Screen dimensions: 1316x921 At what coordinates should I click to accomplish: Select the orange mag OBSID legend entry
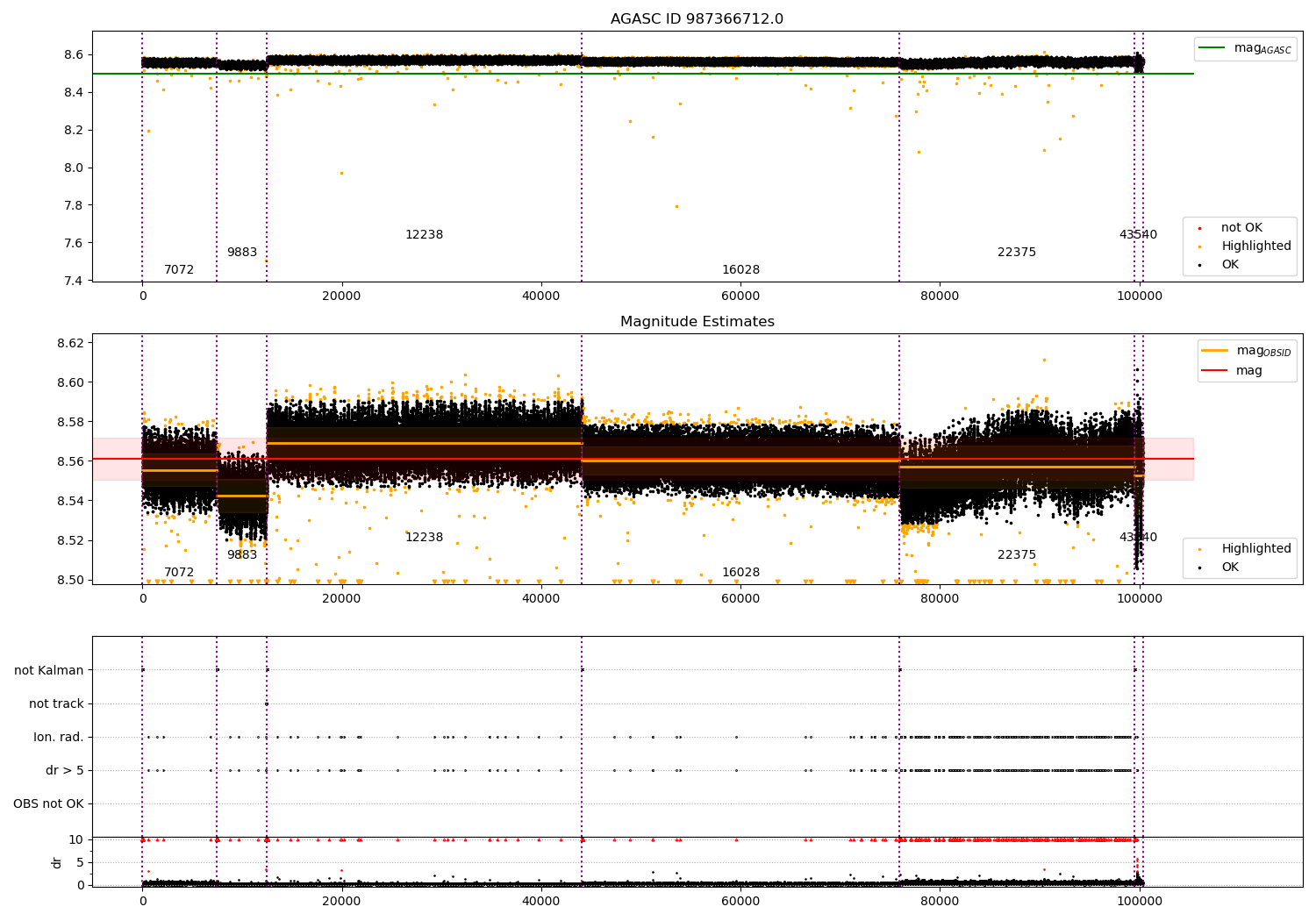[1246, 351]
